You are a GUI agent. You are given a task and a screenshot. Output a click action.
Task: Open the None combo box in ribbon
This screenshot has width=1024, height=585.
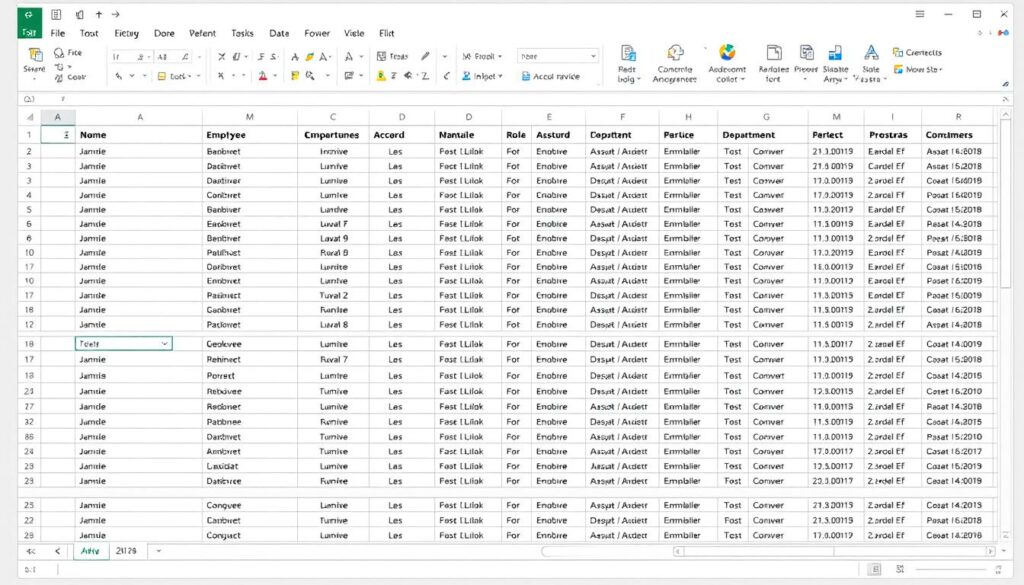[x=558, y=56]
